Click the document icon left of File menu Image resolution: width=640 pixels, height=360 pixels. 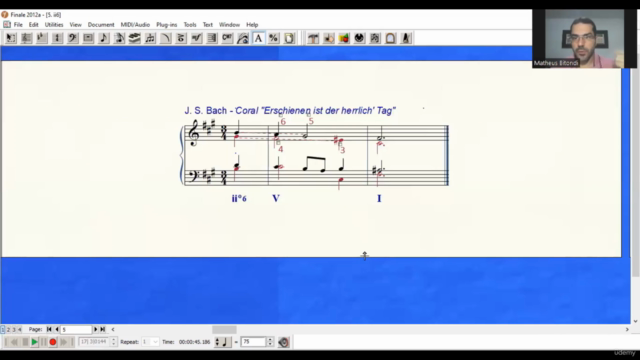[7, 24]
